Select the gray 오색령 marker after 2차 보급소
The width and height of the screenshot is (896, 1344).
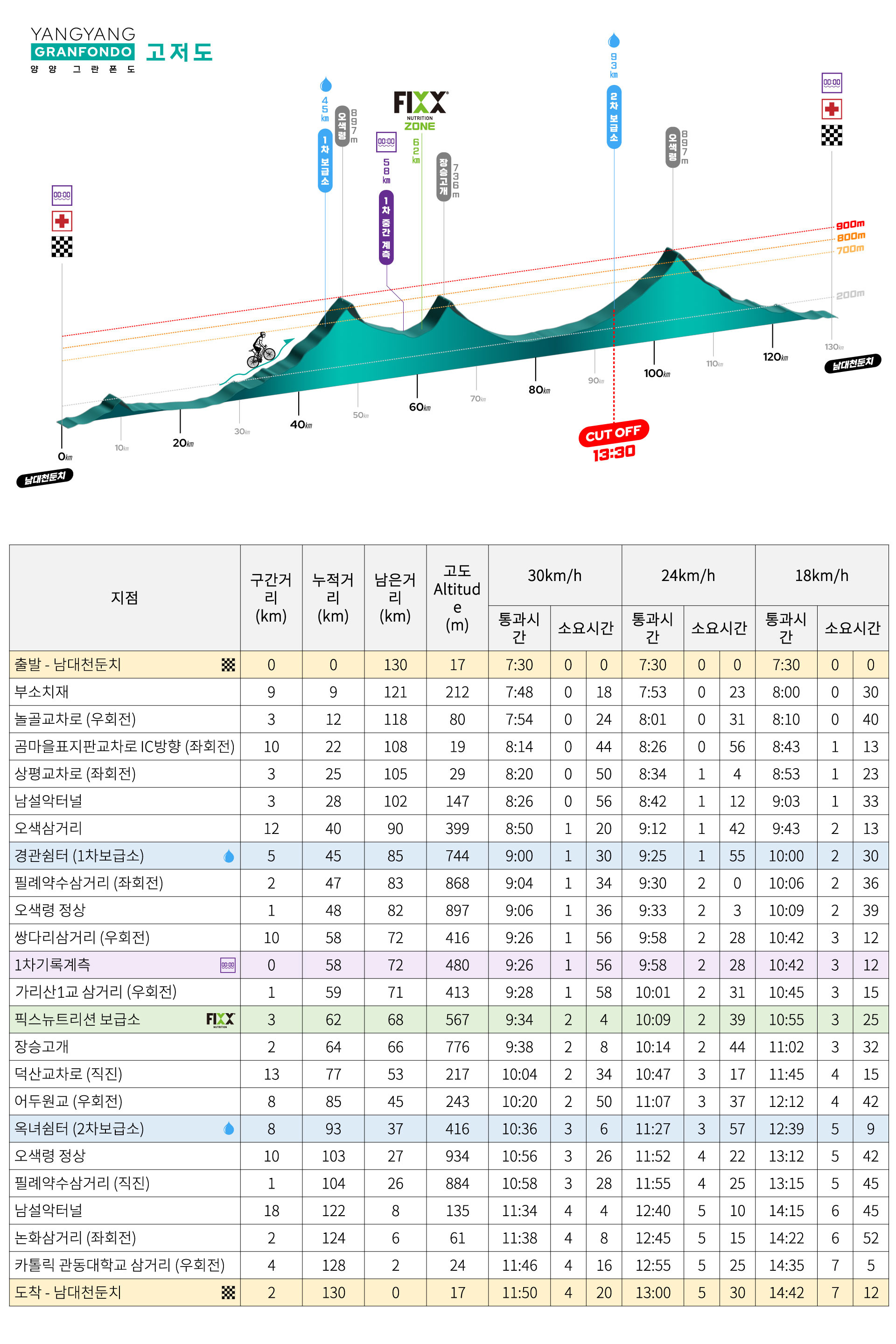(x=672, y=147)
